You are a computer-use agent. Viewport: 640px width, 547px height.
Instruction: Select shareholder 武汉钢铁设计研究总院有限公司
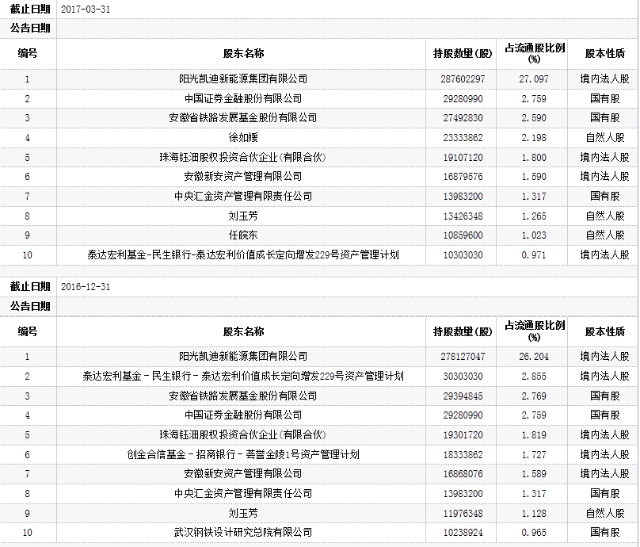243,532
